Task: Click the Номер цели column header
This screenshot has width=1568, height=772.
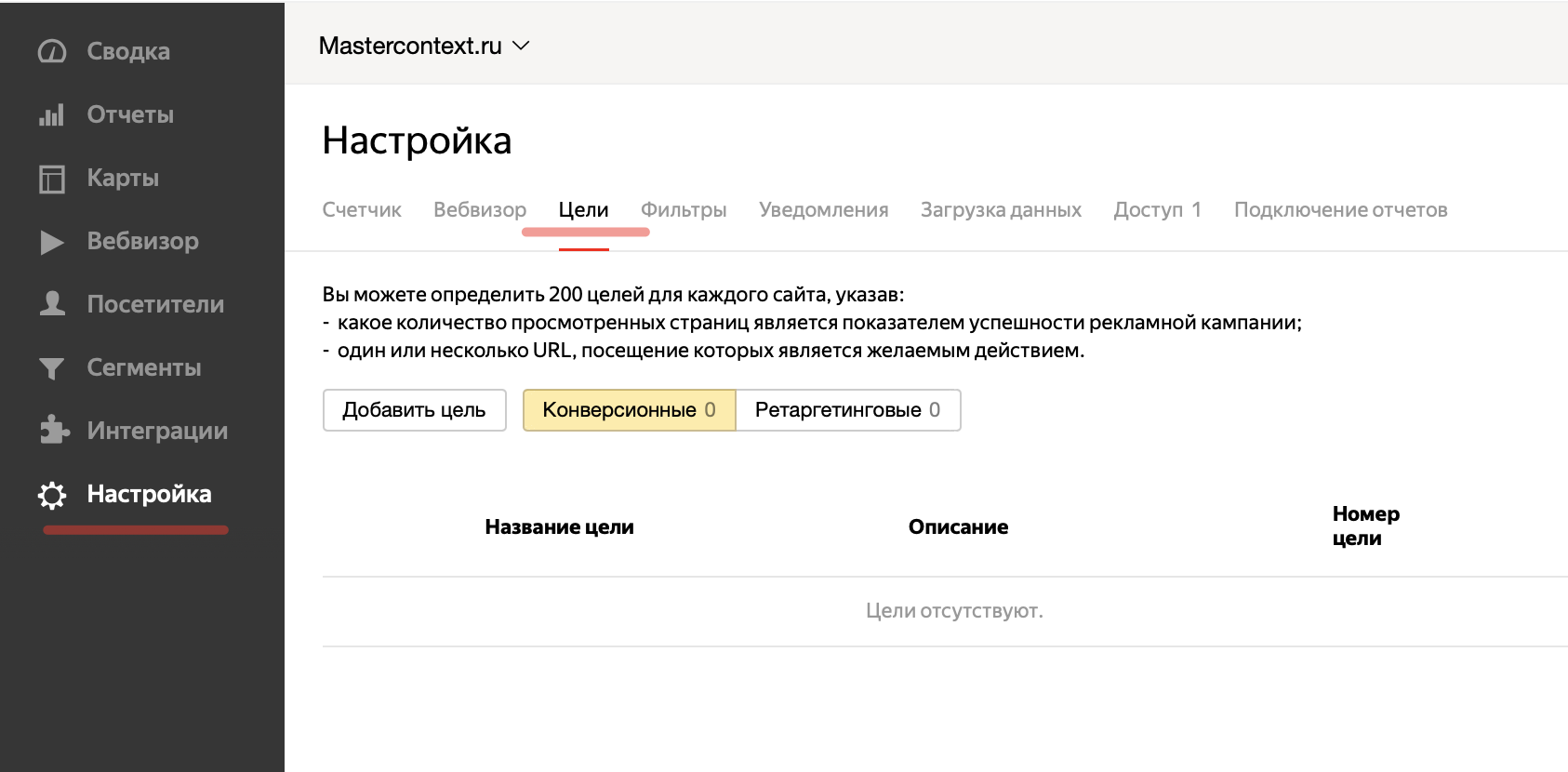Action: [1365, 526]
